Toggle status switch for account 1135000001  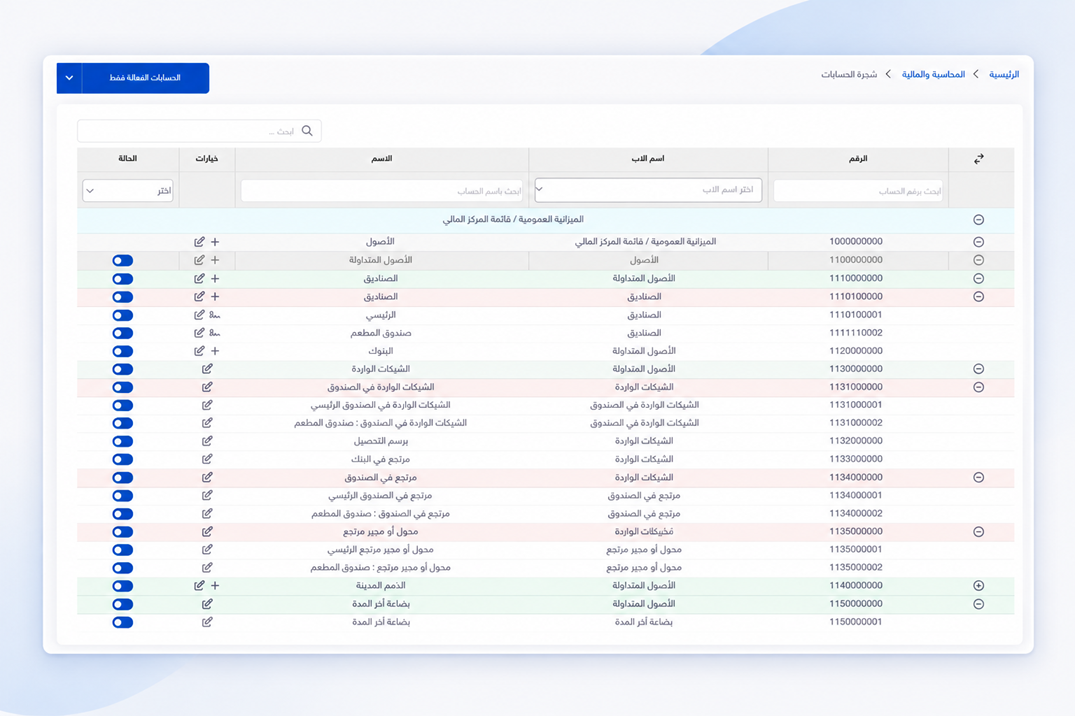(x=123, y=550)
